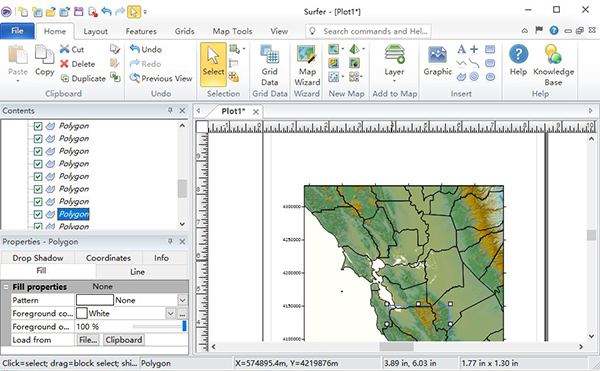Click the Previous View magnifier icon
Screen dimensions: 600x371
click(x=135, y=78)
